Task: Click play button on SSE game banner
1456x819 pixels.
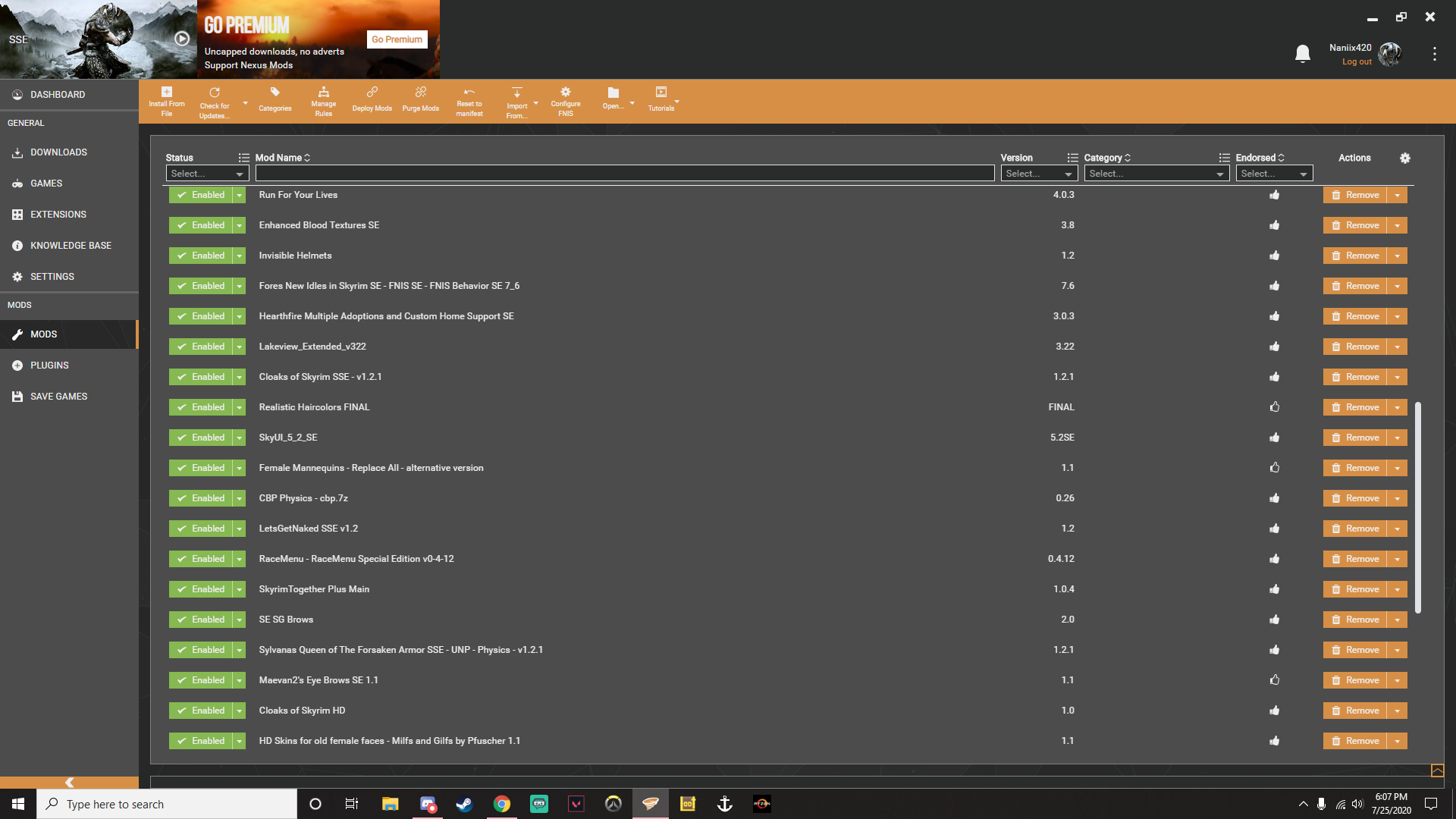Action: click(182, 39)
